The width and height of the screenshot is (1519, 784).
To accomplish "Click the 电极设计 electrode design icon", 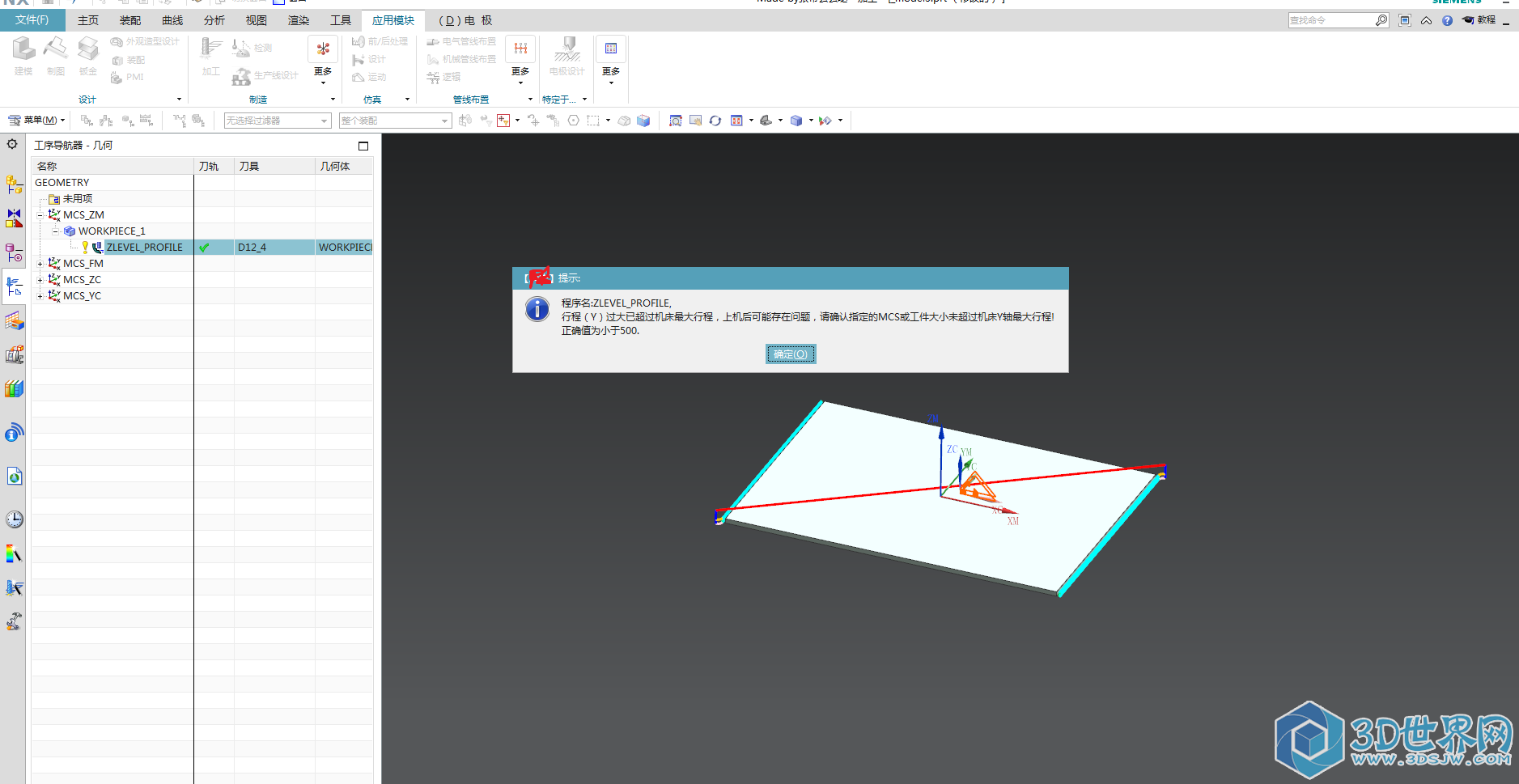I will coord(567,56).
